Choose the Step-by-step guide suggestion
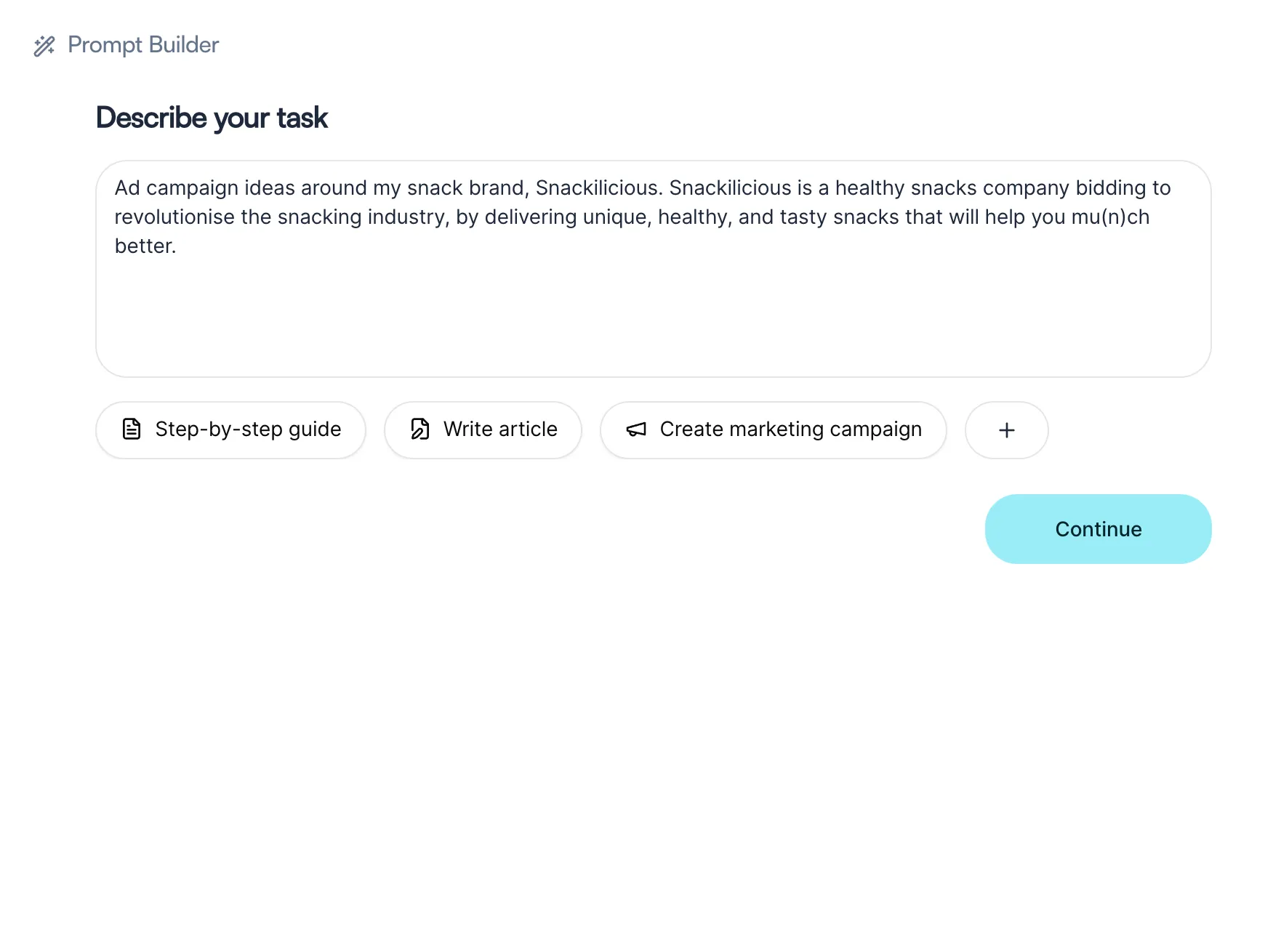This screenshot has height=952, width=1281. 230,429
